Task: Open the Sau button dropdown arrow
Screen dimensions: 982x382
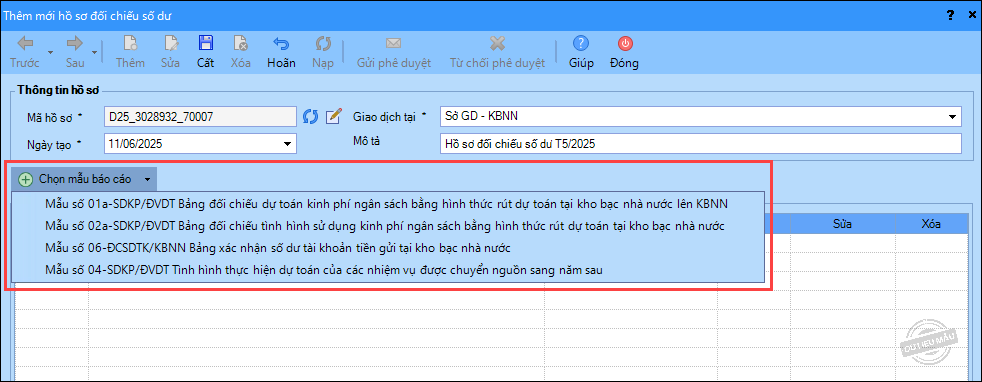Action: coord(95,52)
